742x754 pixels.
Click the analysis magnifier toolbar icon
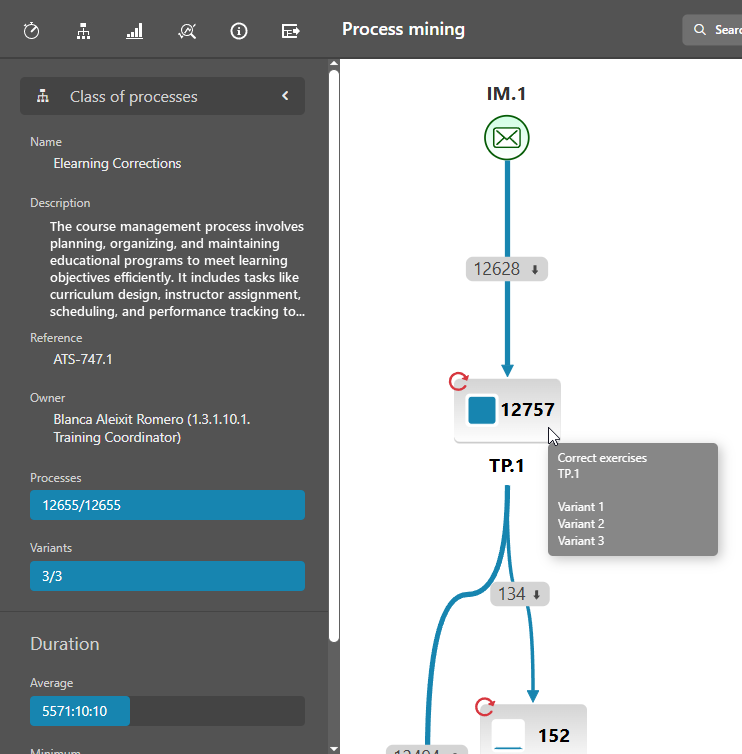(186, 31)
